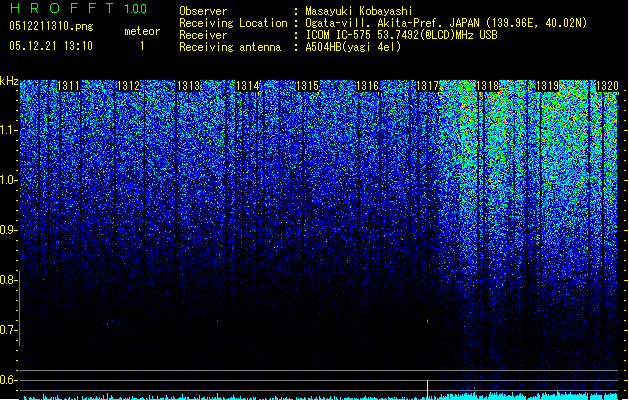Screen dimensions: 629x400
Task: Click the 0.7 kHz axis label
Action: click(x=8, y=330)
